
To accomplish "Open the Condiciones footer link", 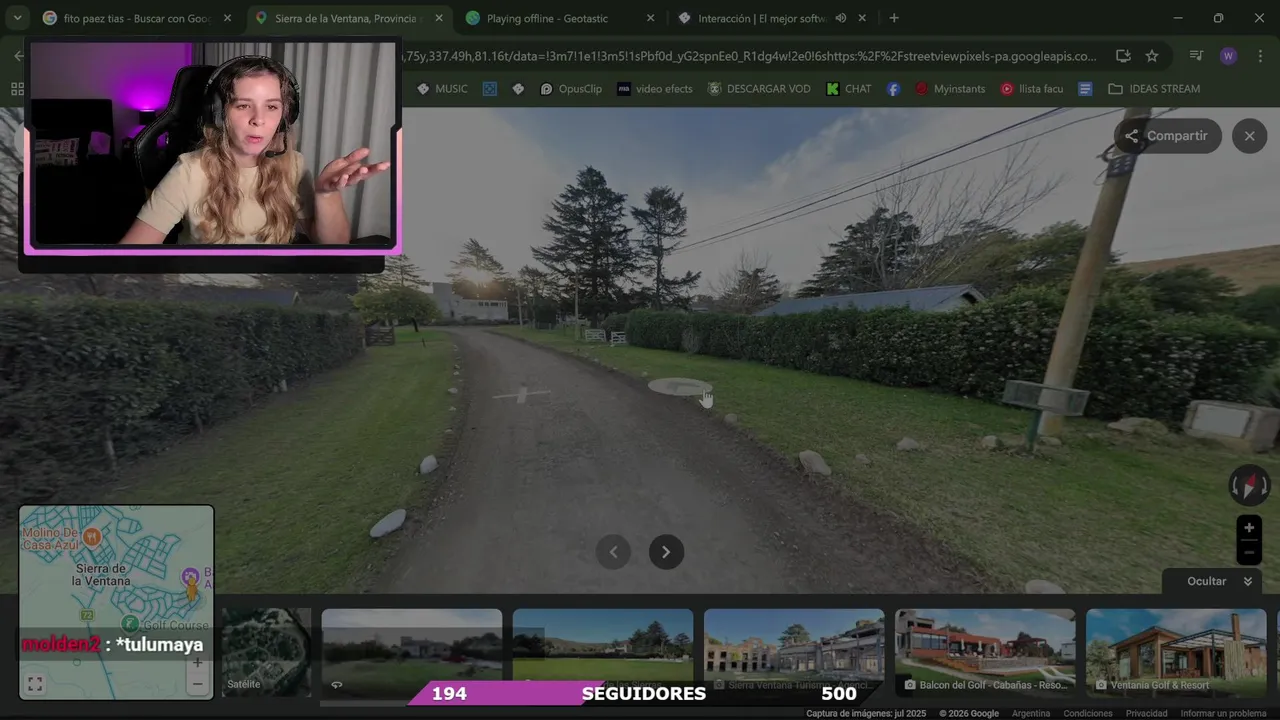I will pos(1087,713).
